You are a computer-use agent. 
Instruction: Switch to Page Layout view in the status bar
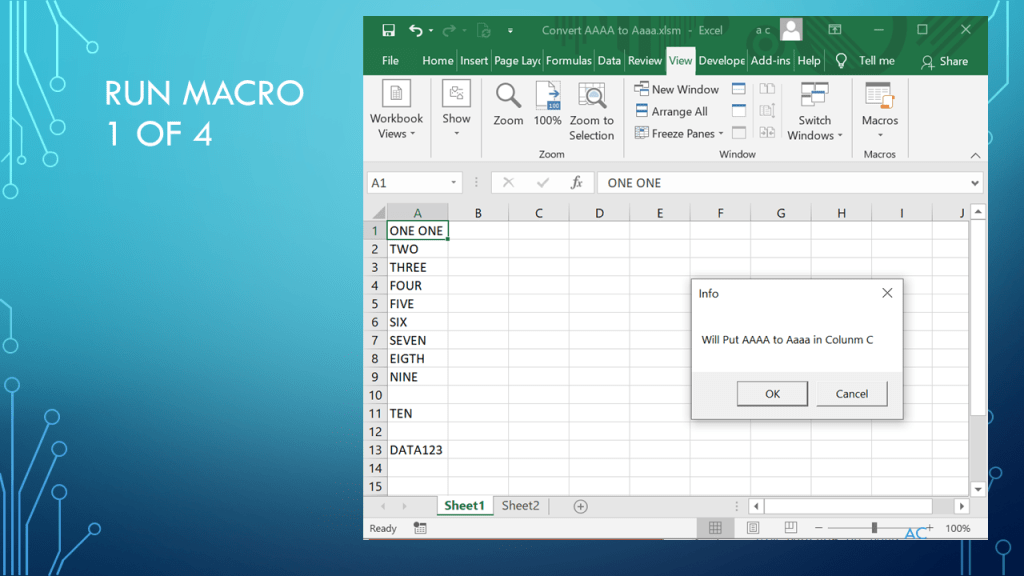(753, 528)
